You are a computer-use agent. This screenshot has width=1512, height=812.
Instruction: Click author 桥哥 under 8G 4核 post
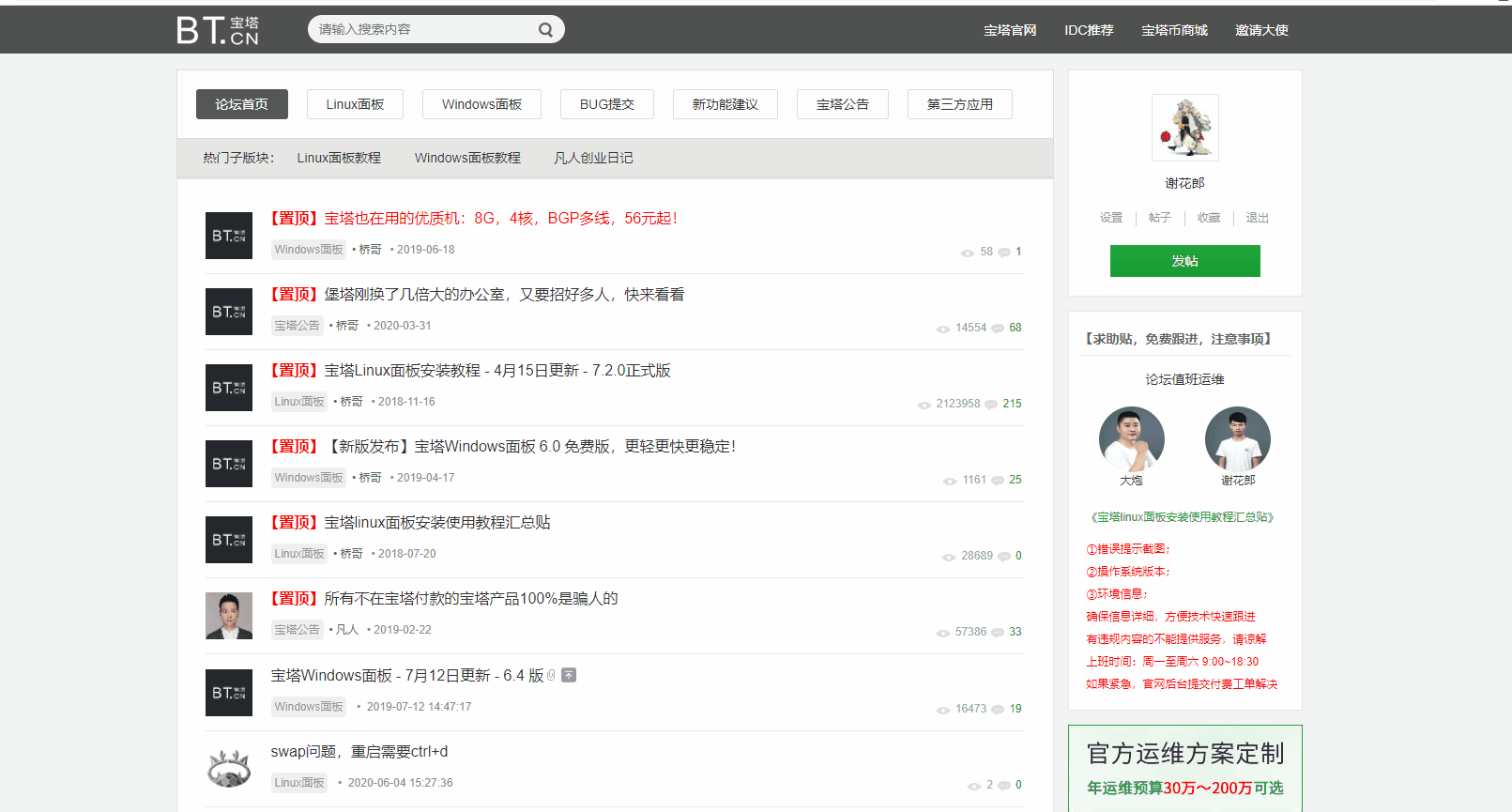[371, 250]
